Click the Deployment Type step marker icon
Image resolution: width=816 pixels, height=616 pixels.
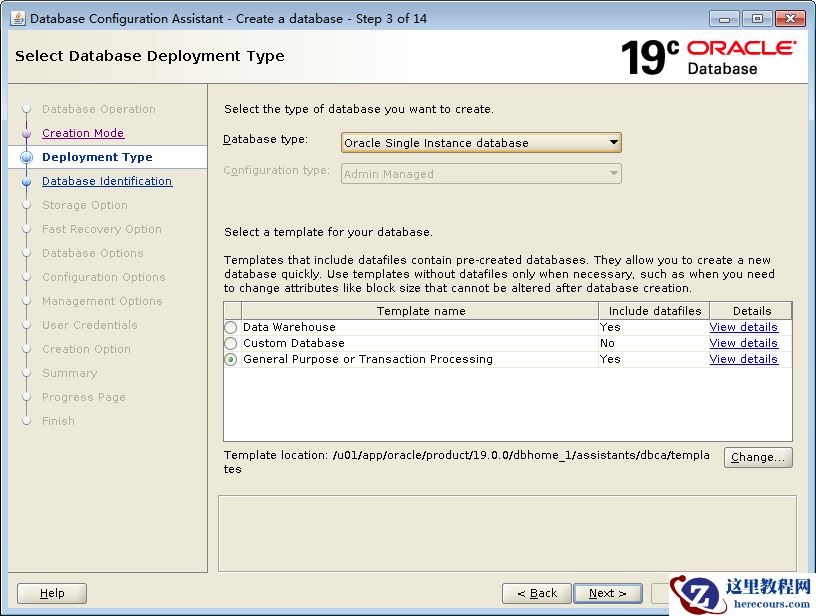pyautogui.click(x=27, y=157)
